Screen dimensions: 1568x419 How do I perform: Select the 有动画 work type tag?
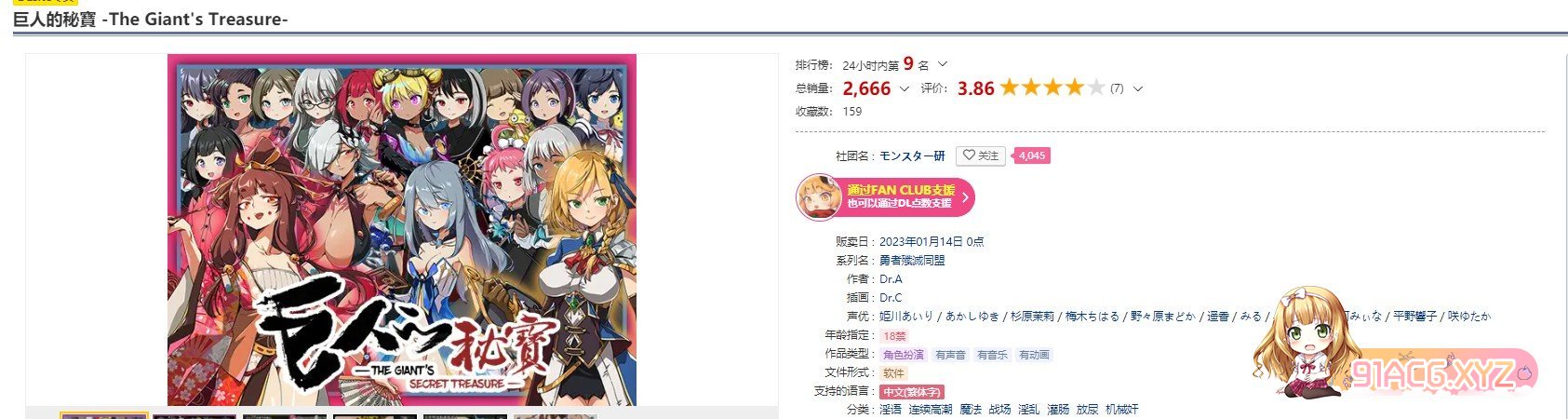pos(1034,355)
